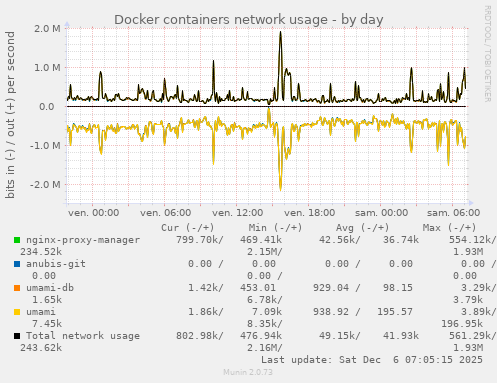
Task: Click the 'sam. 00:00' time axis label
Action: click(382, 213)
